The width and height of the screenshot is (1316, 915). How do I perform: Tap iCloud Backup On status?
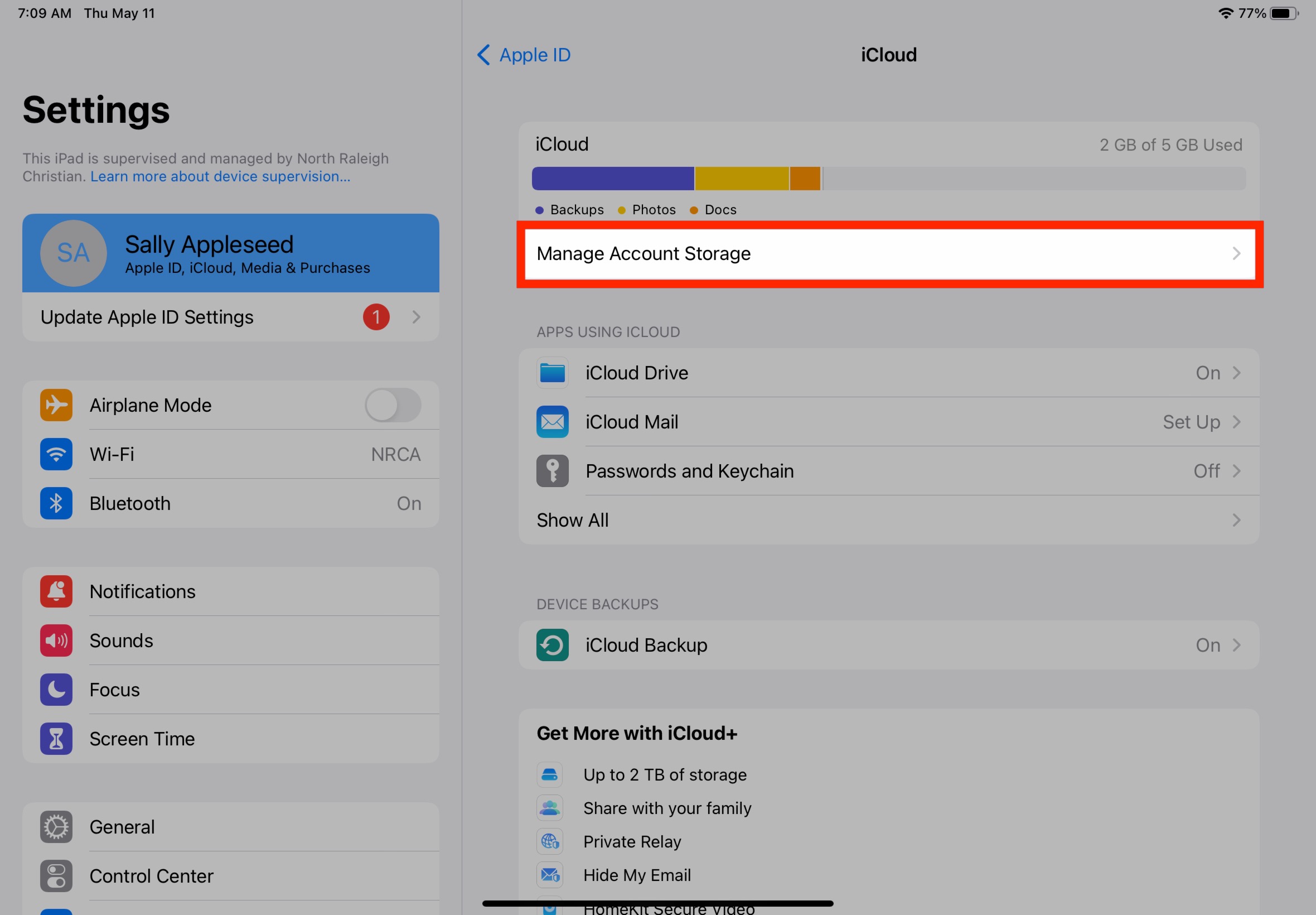1208,645
